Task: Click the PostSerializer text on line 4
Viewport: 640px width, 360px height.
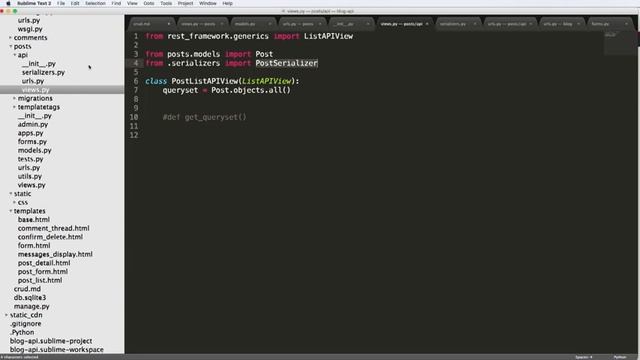Action: tap(286, 63)
